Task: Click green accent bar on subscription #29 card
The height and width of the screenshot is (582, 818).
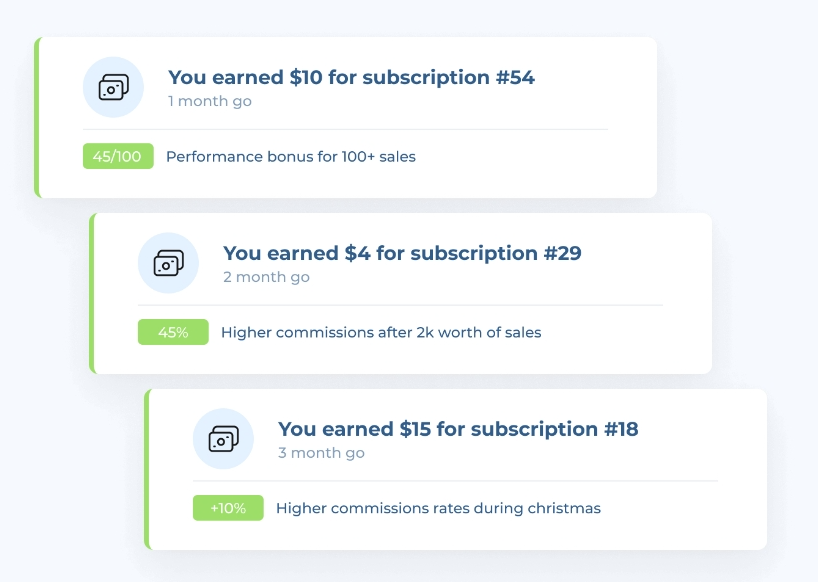Action: pyautogui.click(x=92, y=293)
